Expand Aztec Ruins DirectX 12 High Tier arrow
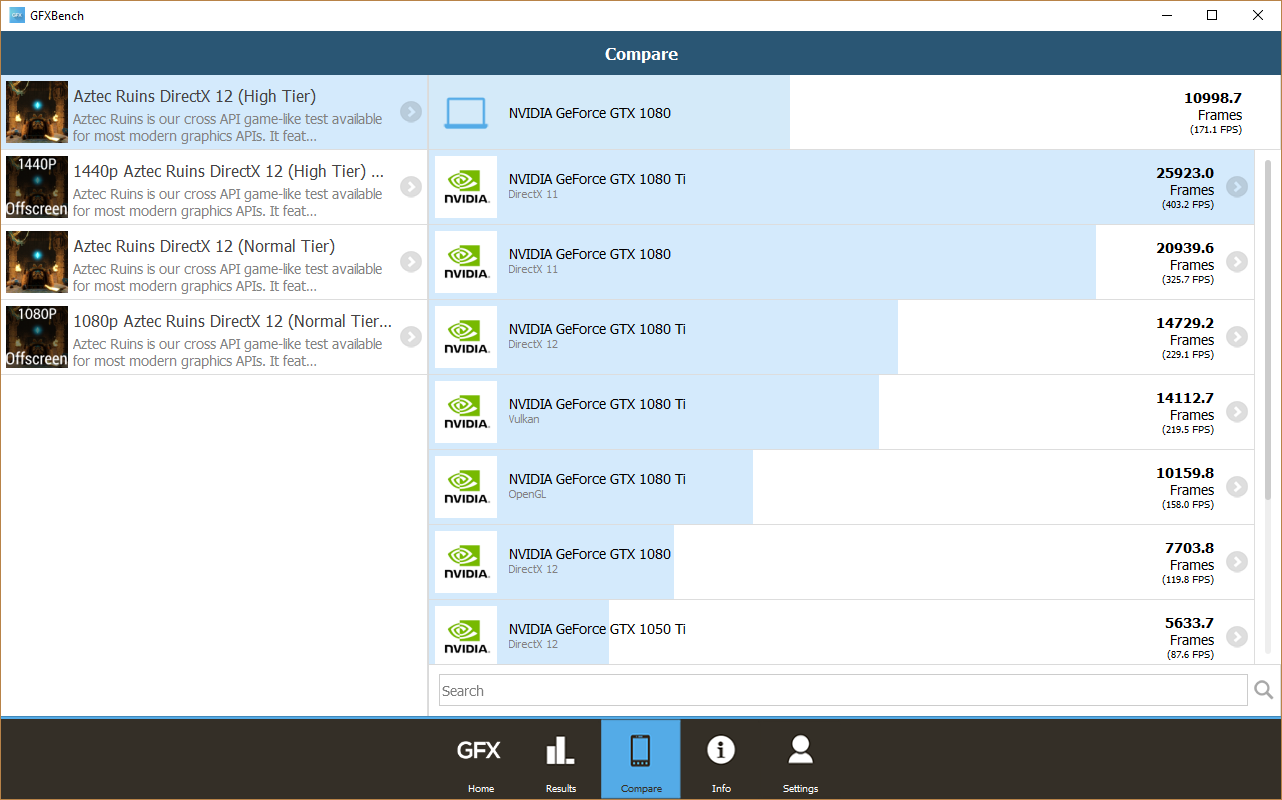The image size is (1282, 800). pos(411,112)
